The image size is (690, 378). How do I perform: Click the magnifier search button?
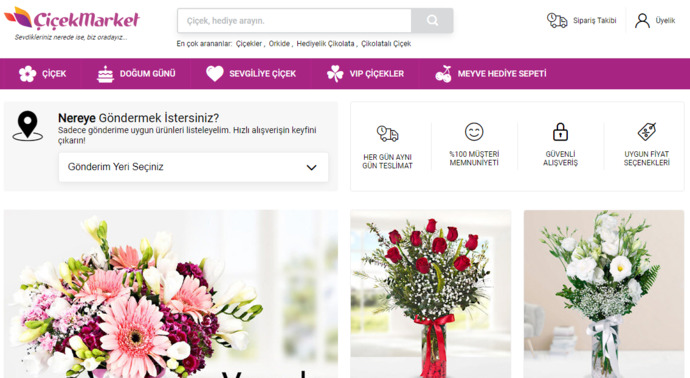coord(432,20)
